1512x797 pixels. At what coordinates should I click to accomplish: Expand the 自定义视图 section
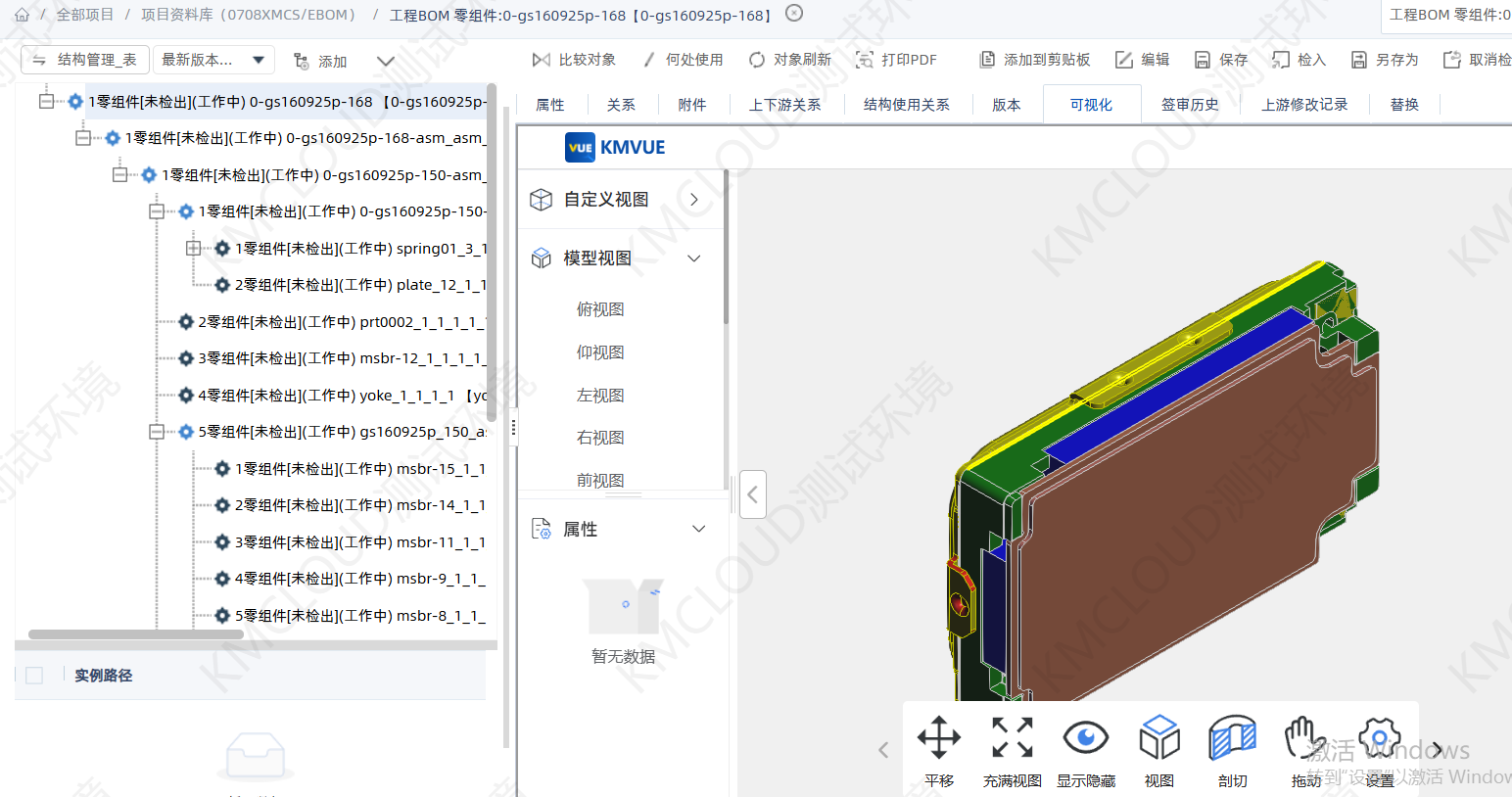point(693,199)
